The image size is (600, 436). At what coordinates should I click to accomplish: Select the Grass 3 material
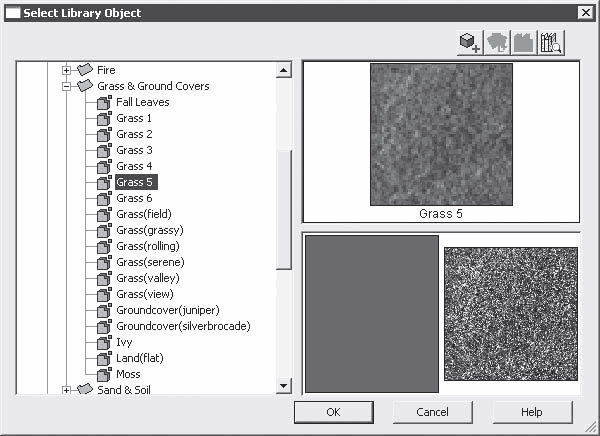coord(134,150)
